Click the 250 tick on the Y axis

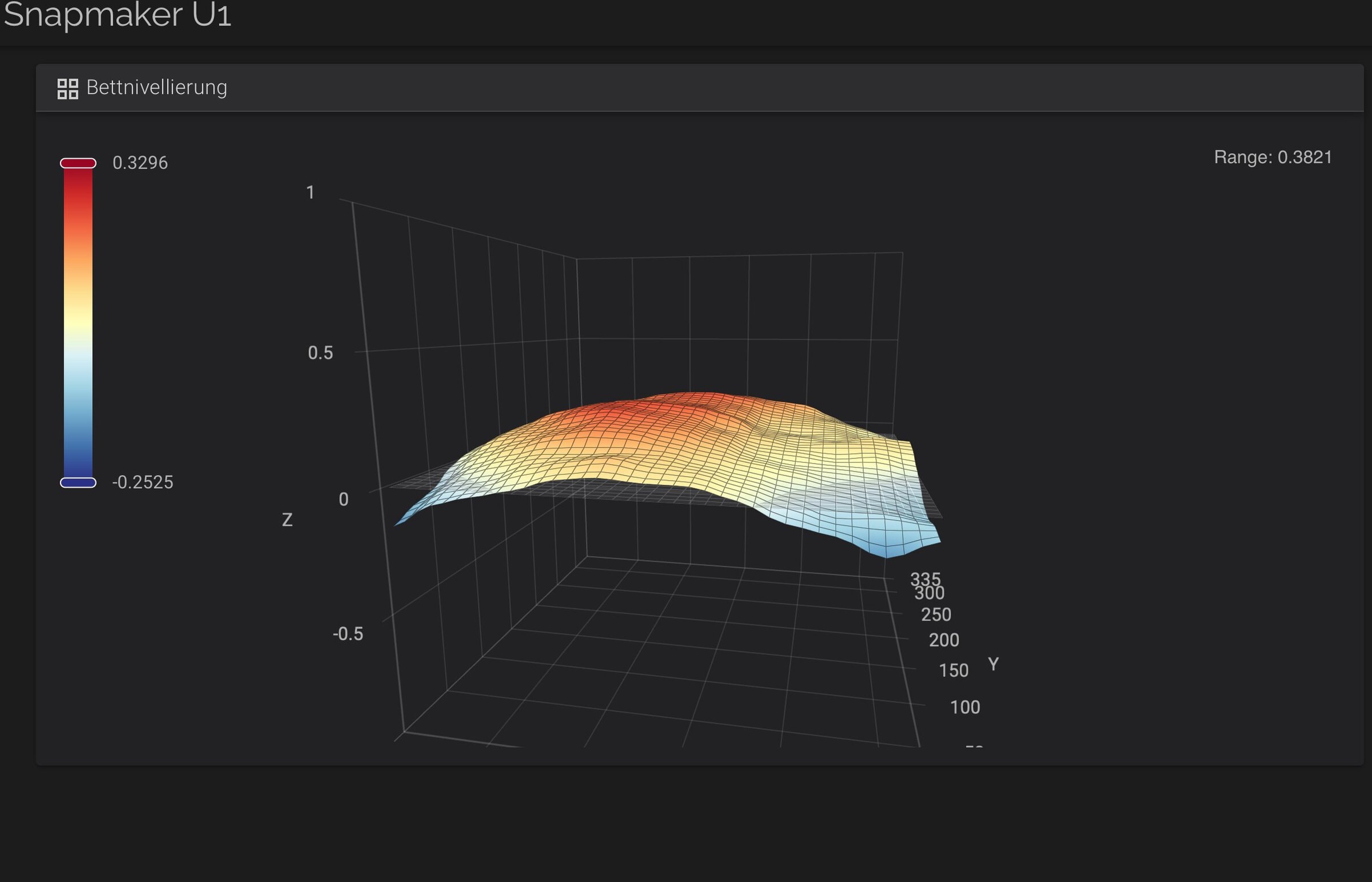click(x=936, y=614)
